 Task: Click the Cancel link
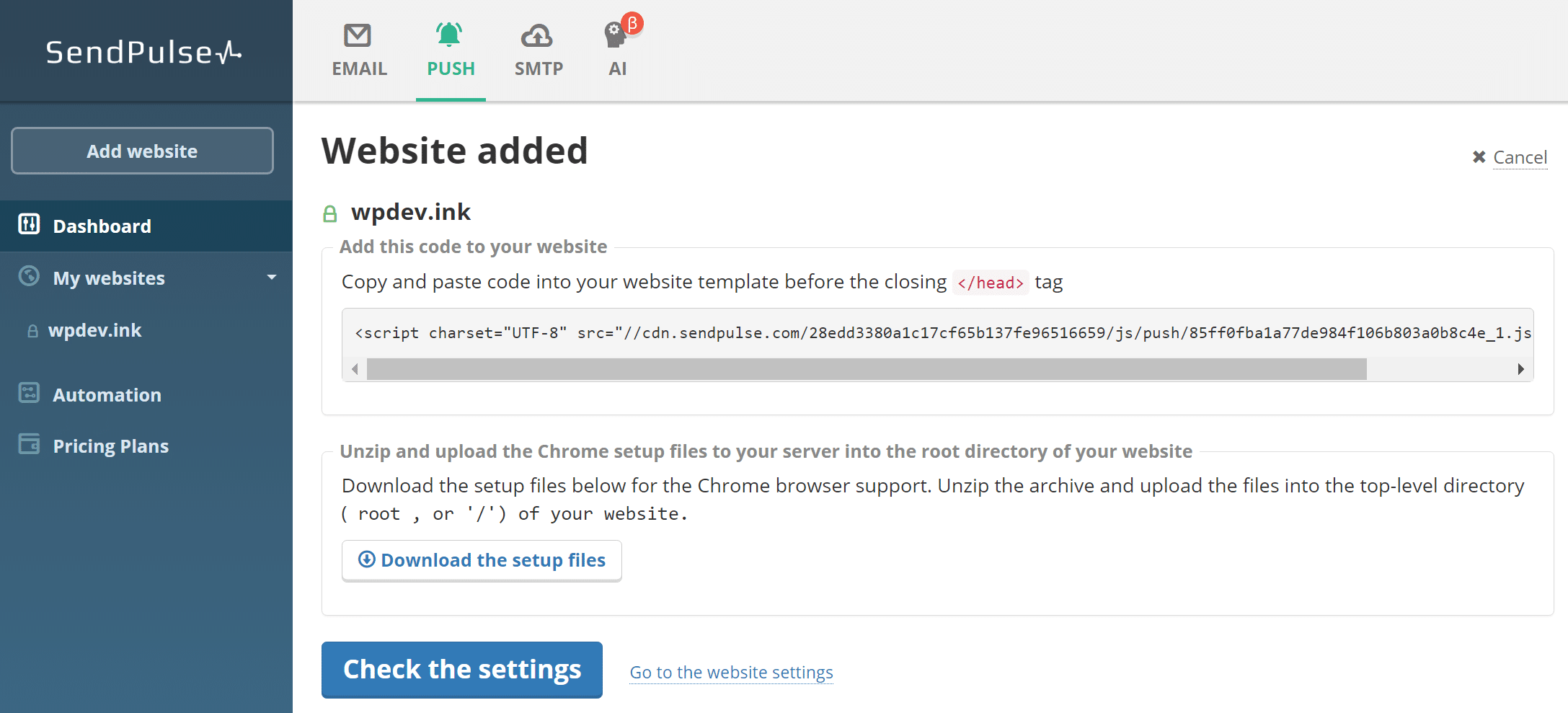[1520, 157]
